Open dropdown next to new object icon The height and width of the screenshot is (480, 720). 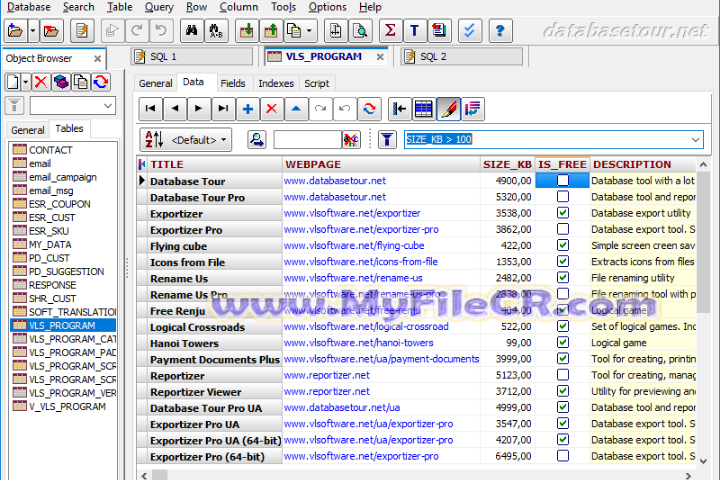tap(26, 82)
